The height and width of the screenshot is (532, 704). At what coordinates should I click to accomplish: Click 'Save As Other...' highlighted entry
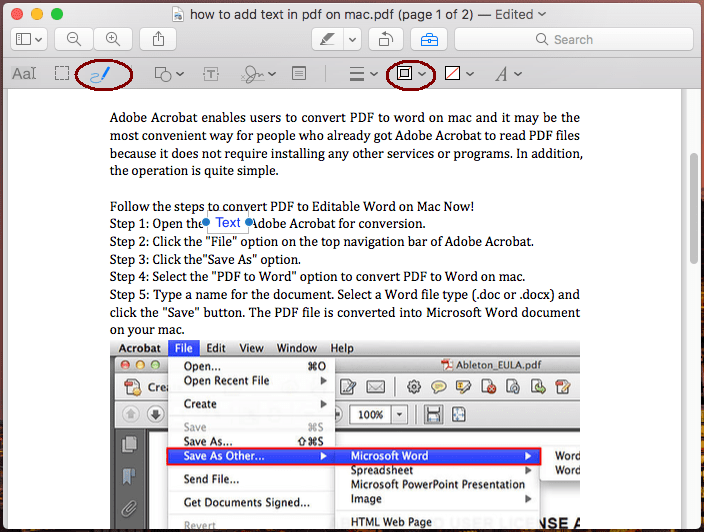click(x=251, y=456)
